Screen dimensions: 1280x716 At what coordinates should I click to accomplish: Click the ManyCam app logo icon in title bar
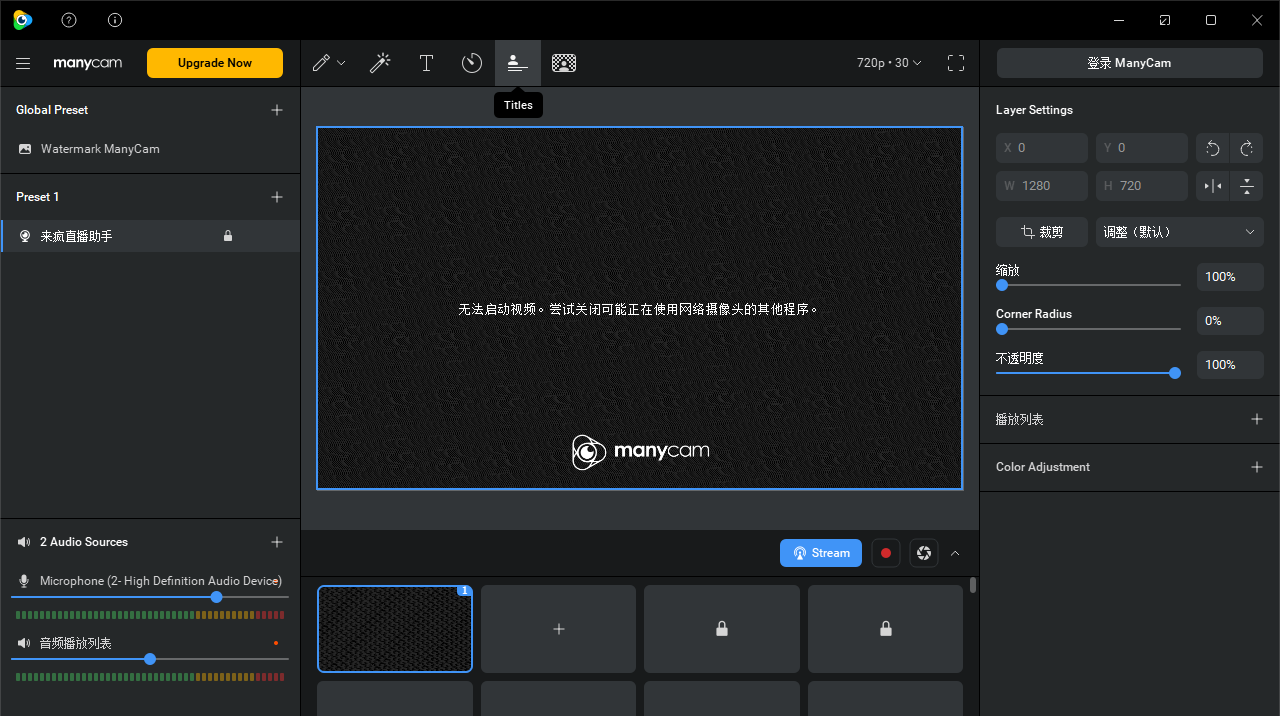22,20
